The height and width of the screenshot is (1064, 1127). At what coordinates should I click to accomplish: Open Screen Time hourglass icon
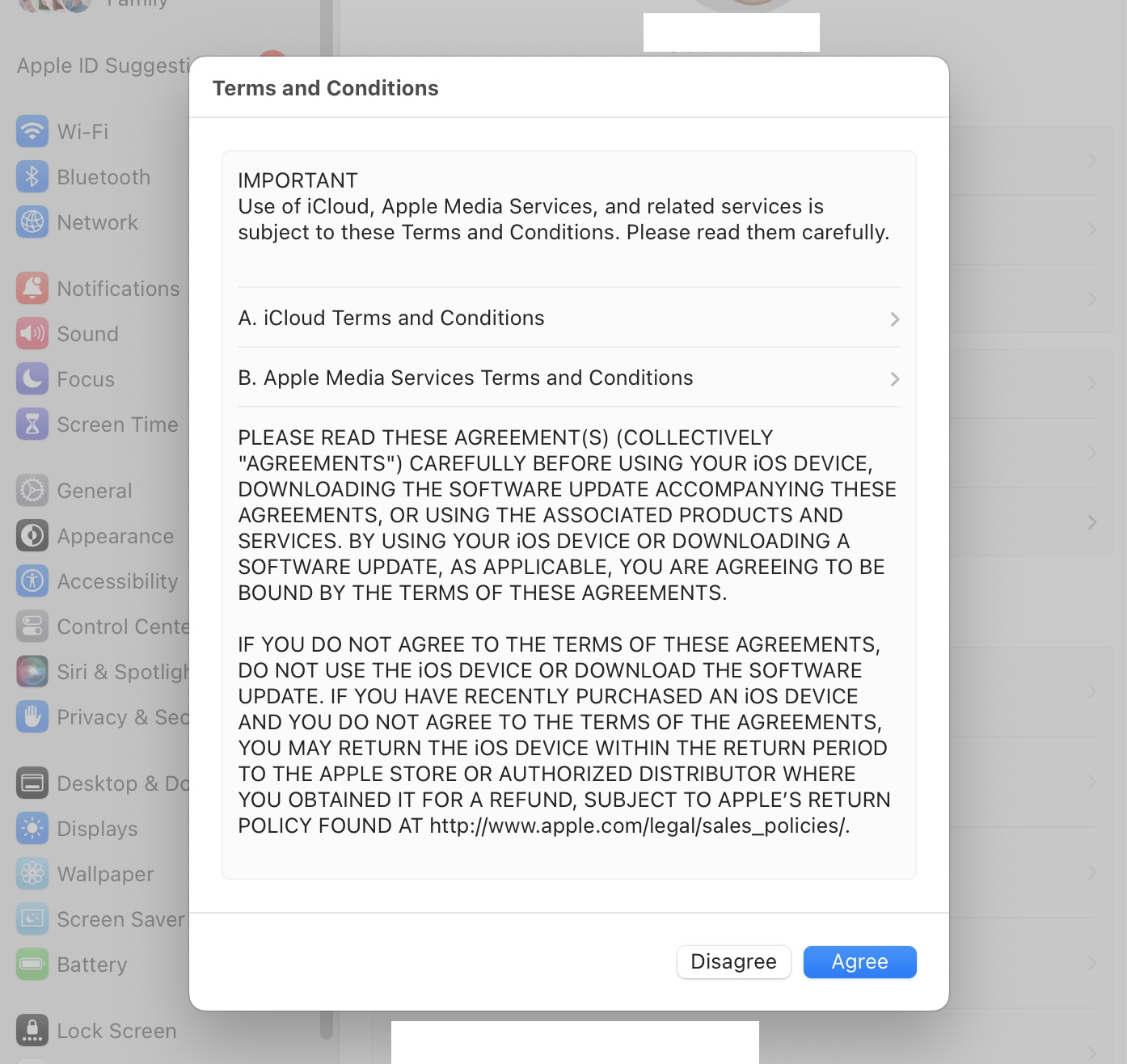coord(32,424)
